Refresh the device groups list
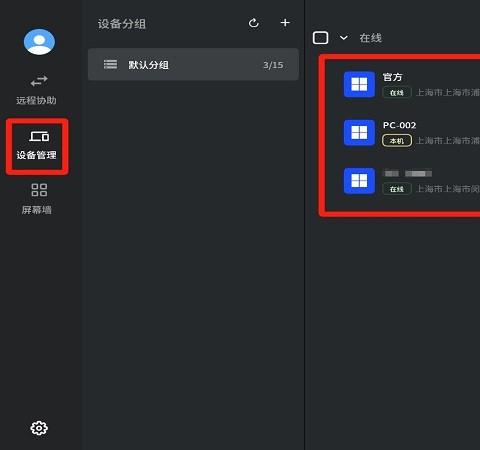 [x=254, y=23]
